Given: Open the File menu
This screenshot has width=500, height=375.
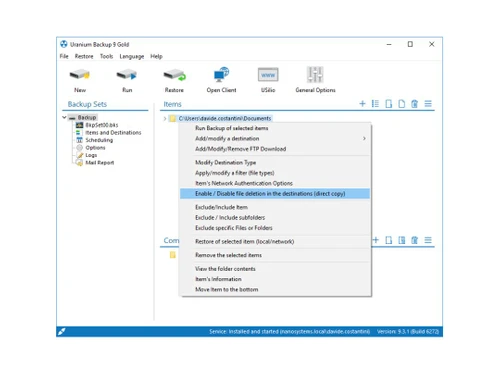Looking at the screenshot, I should pos(64,56).
